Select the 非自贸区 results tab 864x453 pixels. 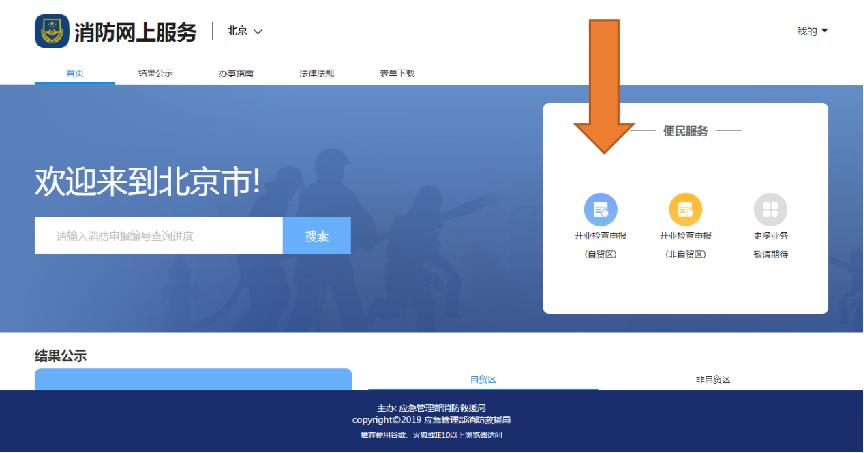(x=713, y=380)
